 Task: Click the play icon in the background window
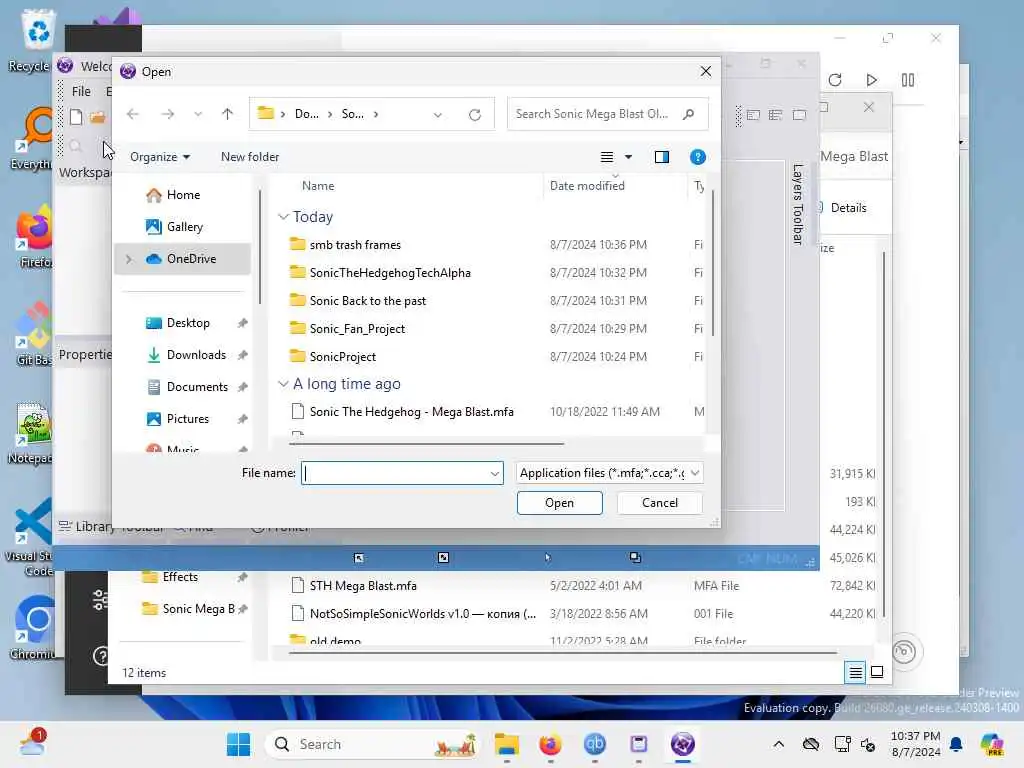click(871, 80)
